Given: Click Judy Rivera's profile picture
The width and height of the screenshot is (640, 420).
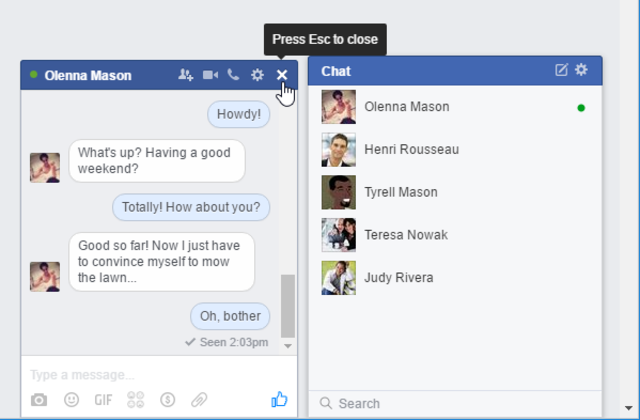Looking at the screenshot, I should (x=338, y=278).
